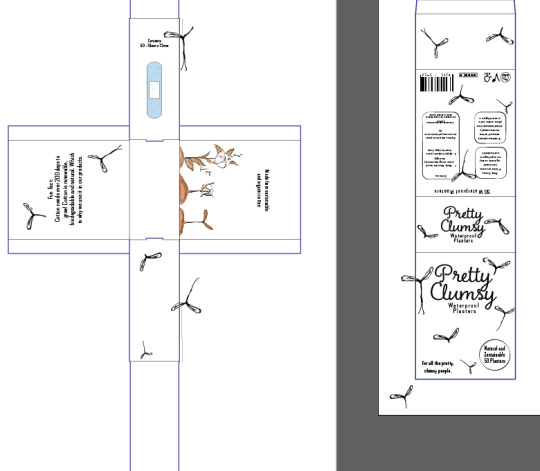
Task: Select the seed drawing directly below the barcode
Action: click(461, 95)
